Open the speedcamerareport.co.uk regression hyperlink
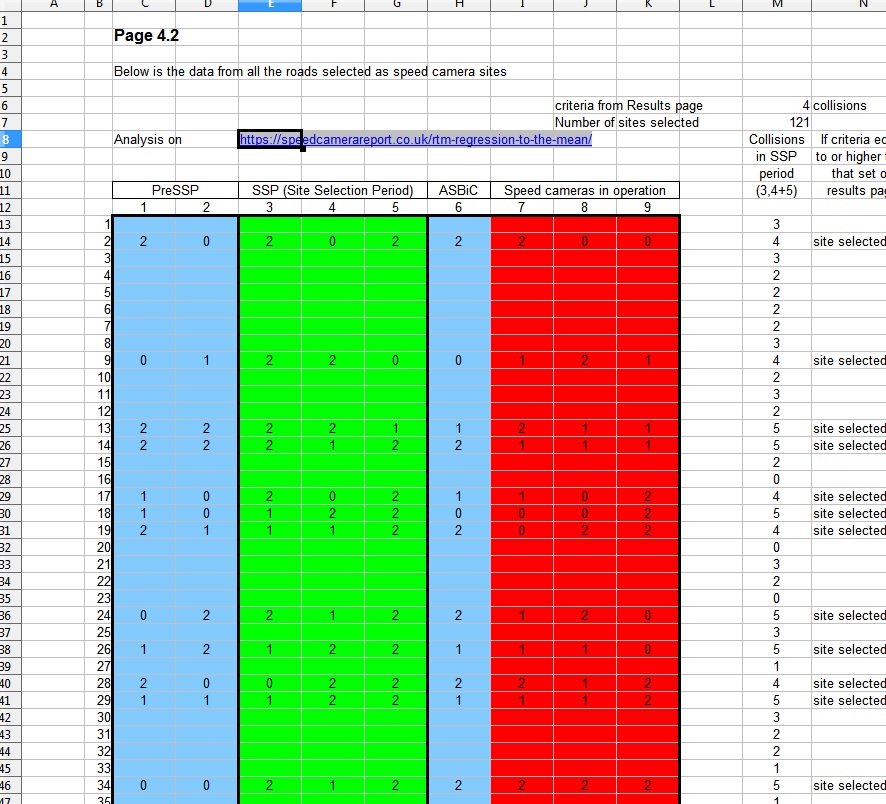Viewport: 886px width, 804px height. tap(415, 140)
